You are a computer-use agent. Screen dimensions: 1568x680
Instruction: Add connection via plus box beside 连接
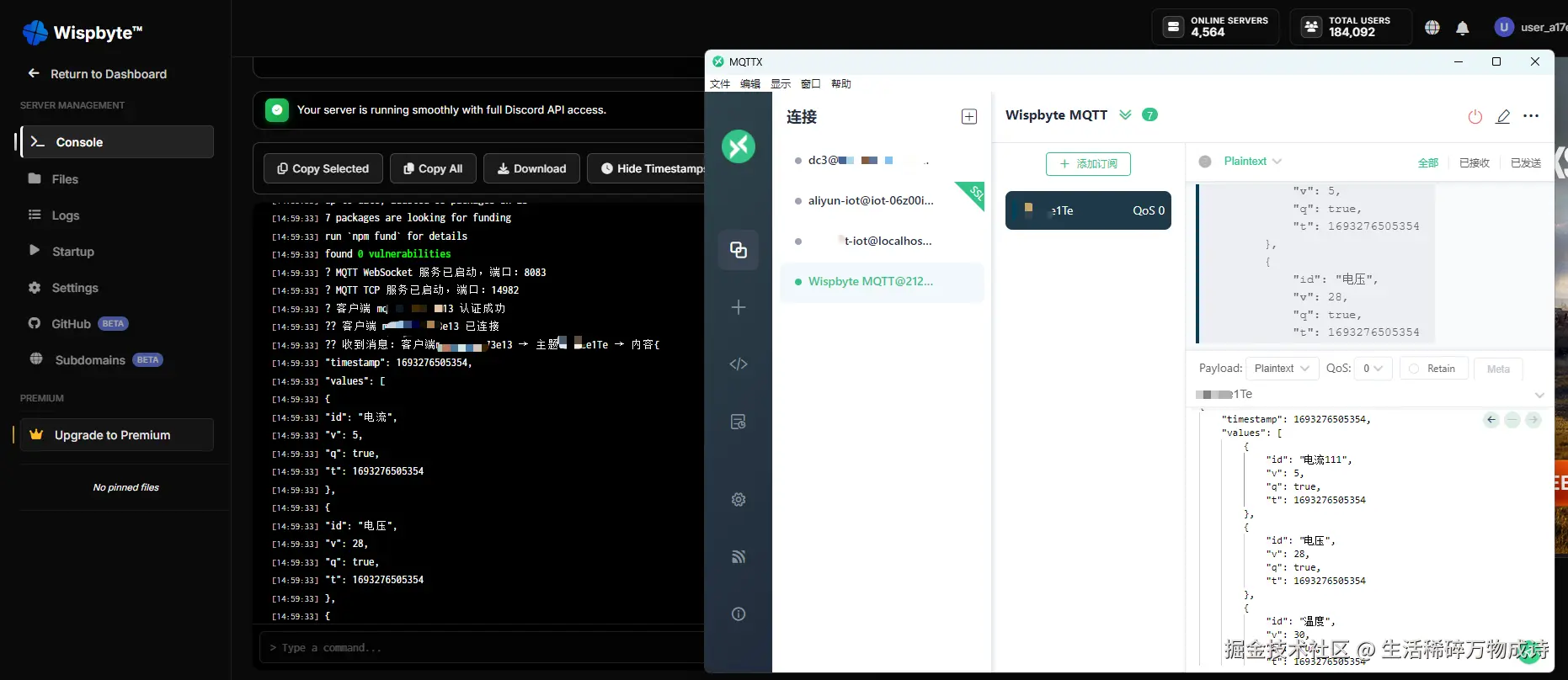click(969, 117)
